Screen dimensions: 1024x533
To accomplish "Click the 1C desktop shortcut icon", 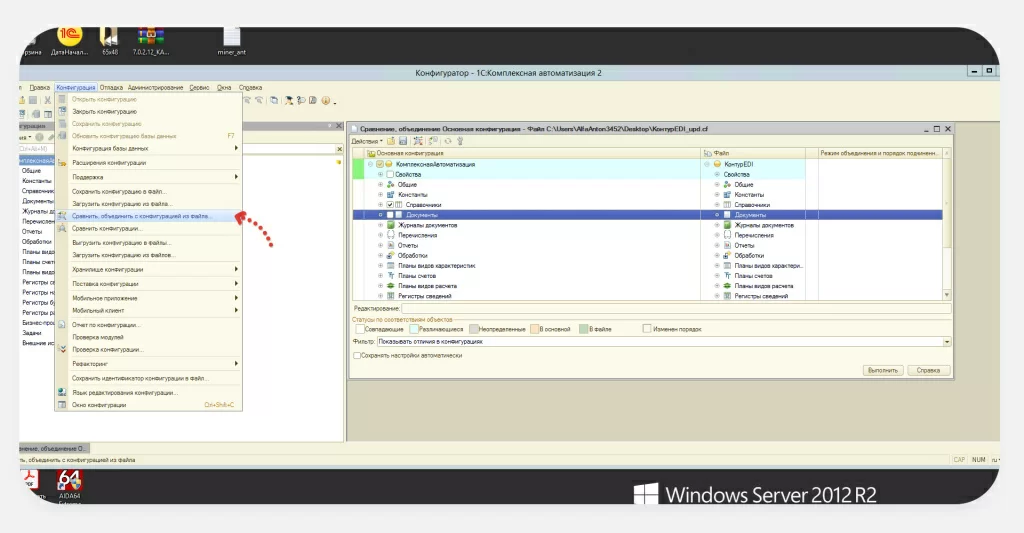I will point(71,38).
